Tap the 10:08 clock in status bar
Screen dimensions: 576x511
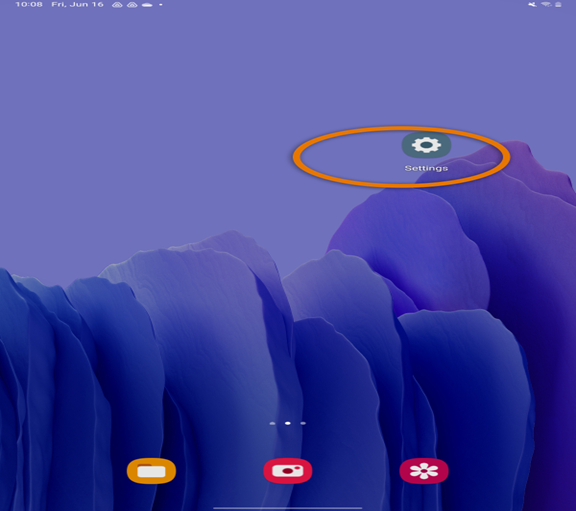[x=29, y=4]
